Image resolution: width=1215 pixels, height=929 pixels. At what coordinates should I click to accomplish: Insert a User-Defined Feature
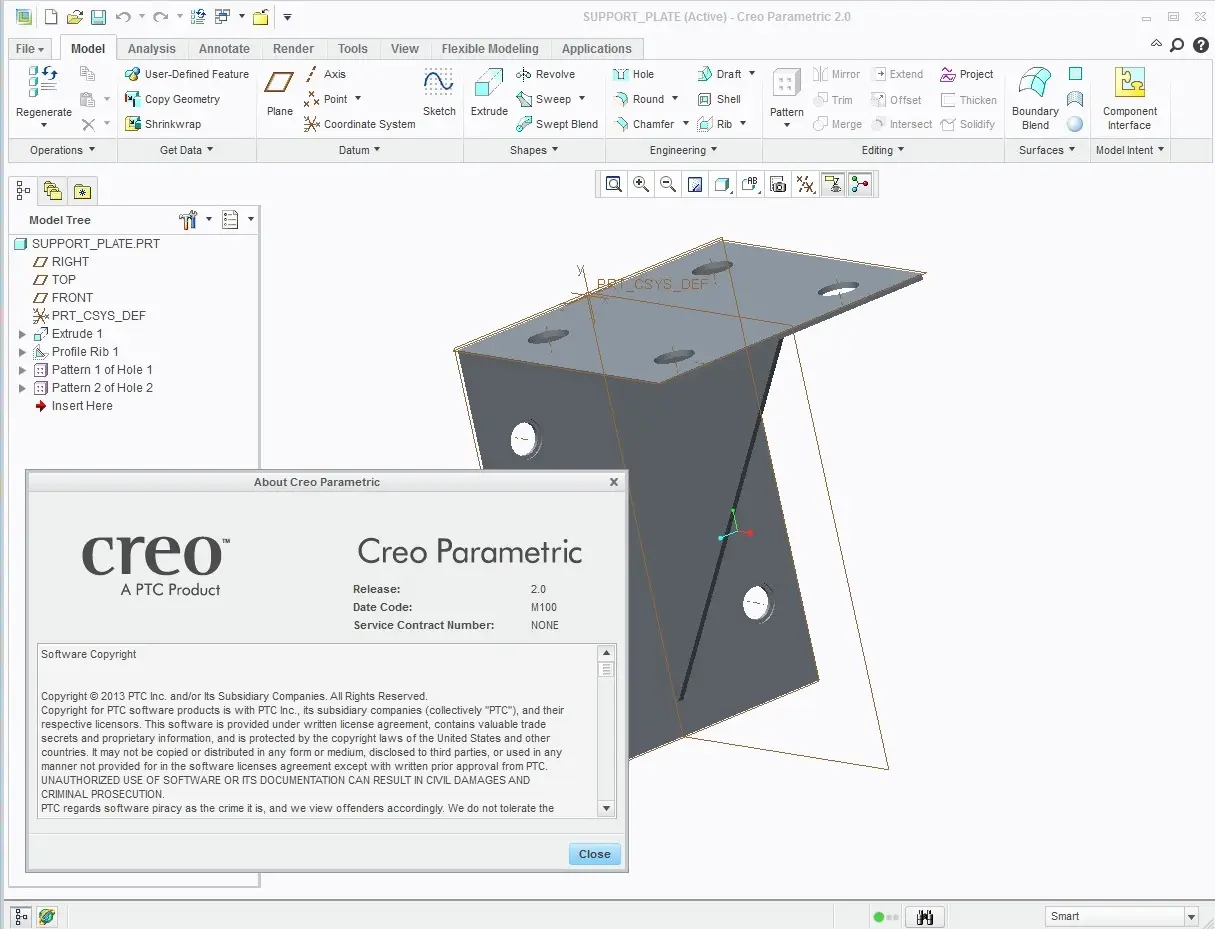187,74
